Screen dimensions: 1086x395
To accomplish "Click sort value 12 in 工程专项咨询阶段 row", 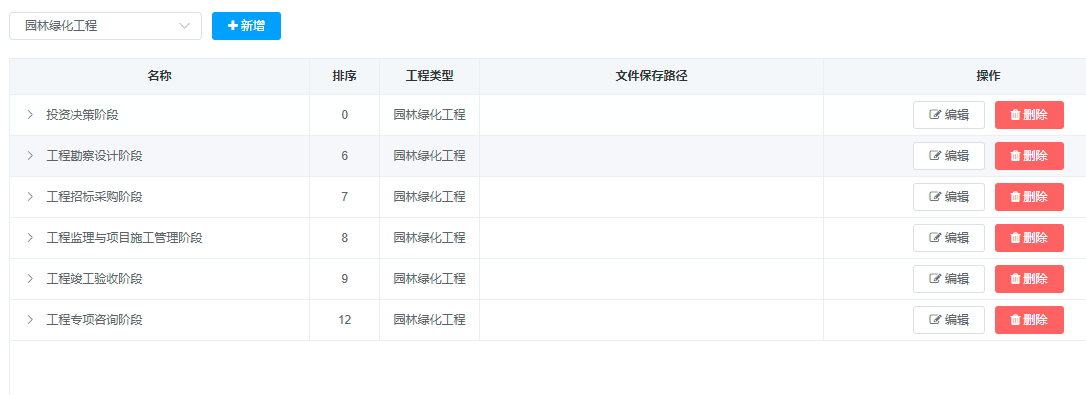I will coord(345,319).
